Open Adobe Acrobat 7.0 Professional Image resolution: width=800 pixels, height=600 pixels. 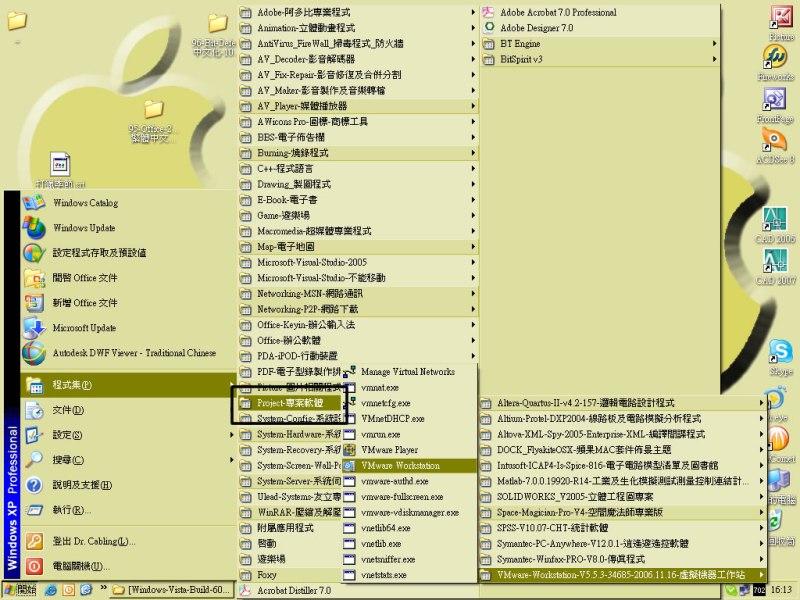click(600, 12)
